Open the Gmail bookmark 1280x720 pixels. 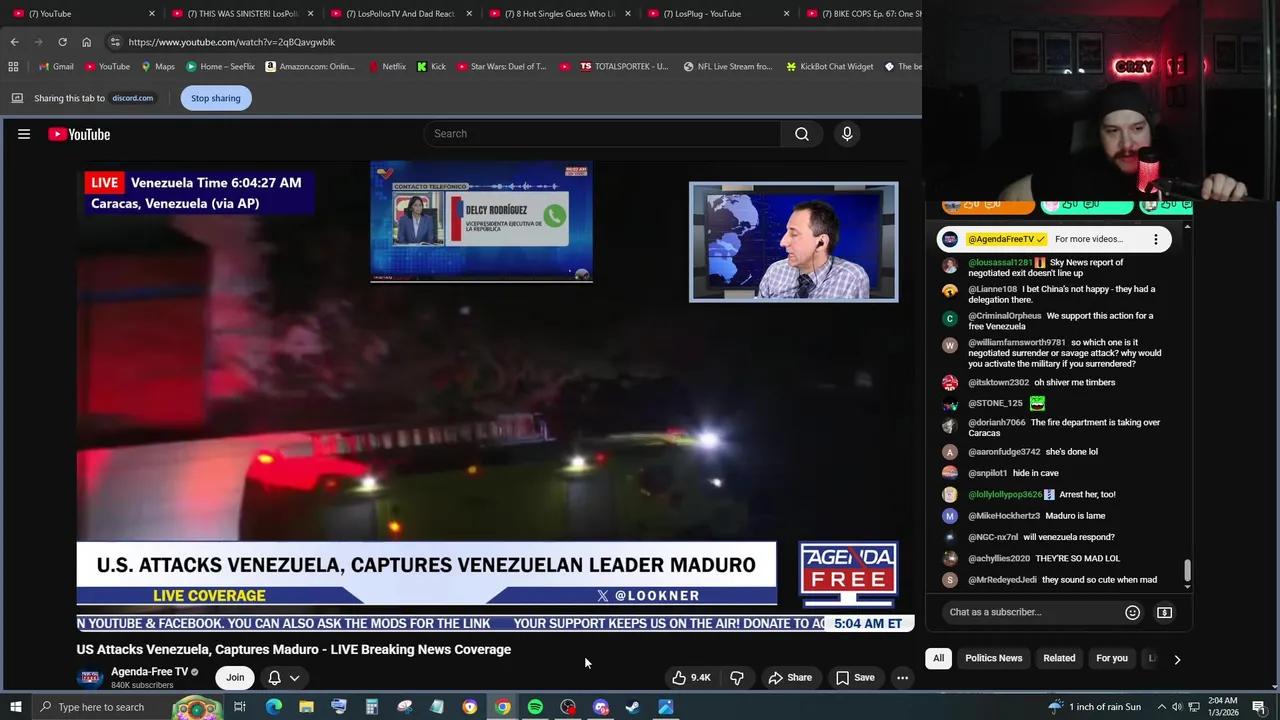click(x=55, y=67)
